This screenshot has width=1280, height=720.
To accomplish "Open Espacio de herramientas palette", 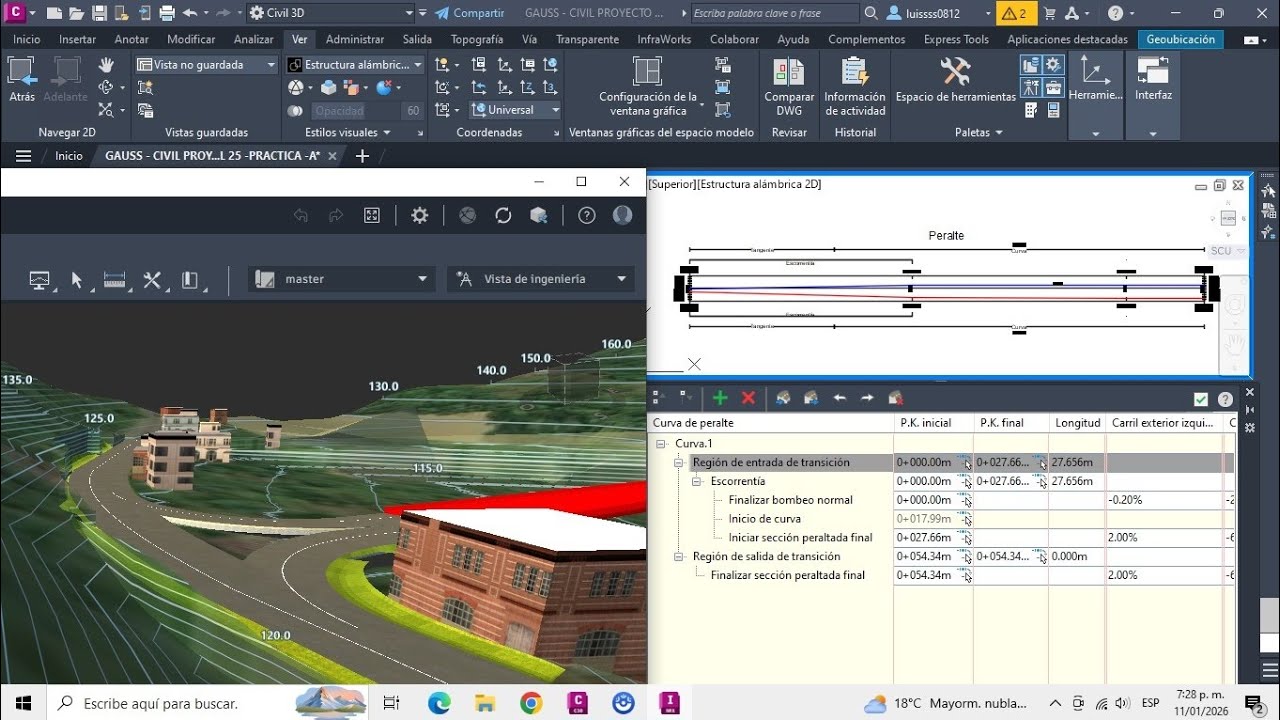I will click(x=955, y=80).
